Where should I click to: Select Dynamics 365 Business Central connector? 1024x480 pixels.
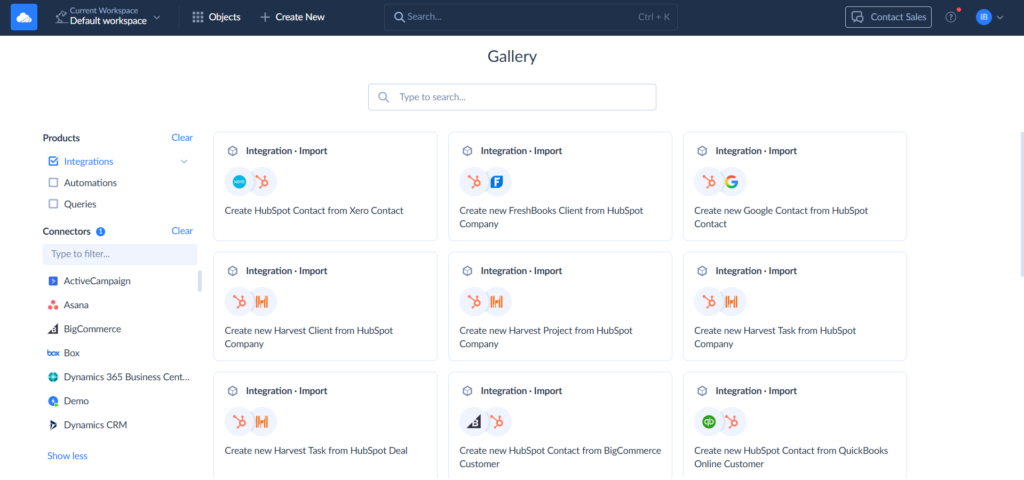coord(120,377)
